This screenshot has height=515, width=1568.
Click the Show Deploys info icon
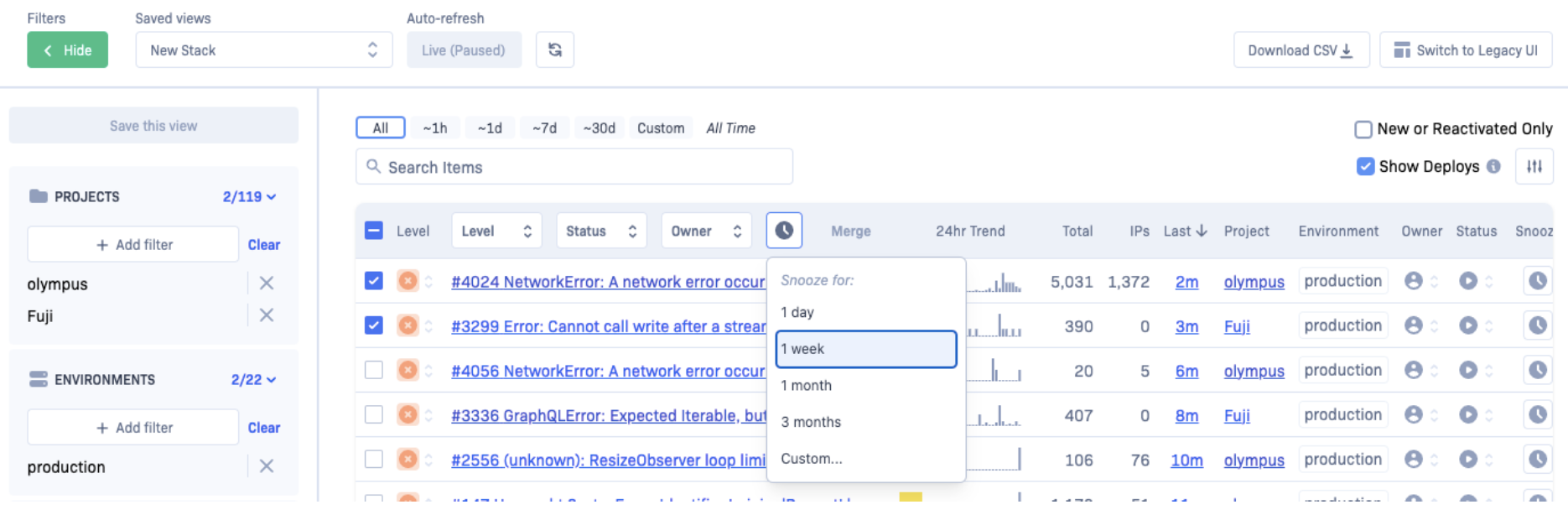click(1493, 166)
